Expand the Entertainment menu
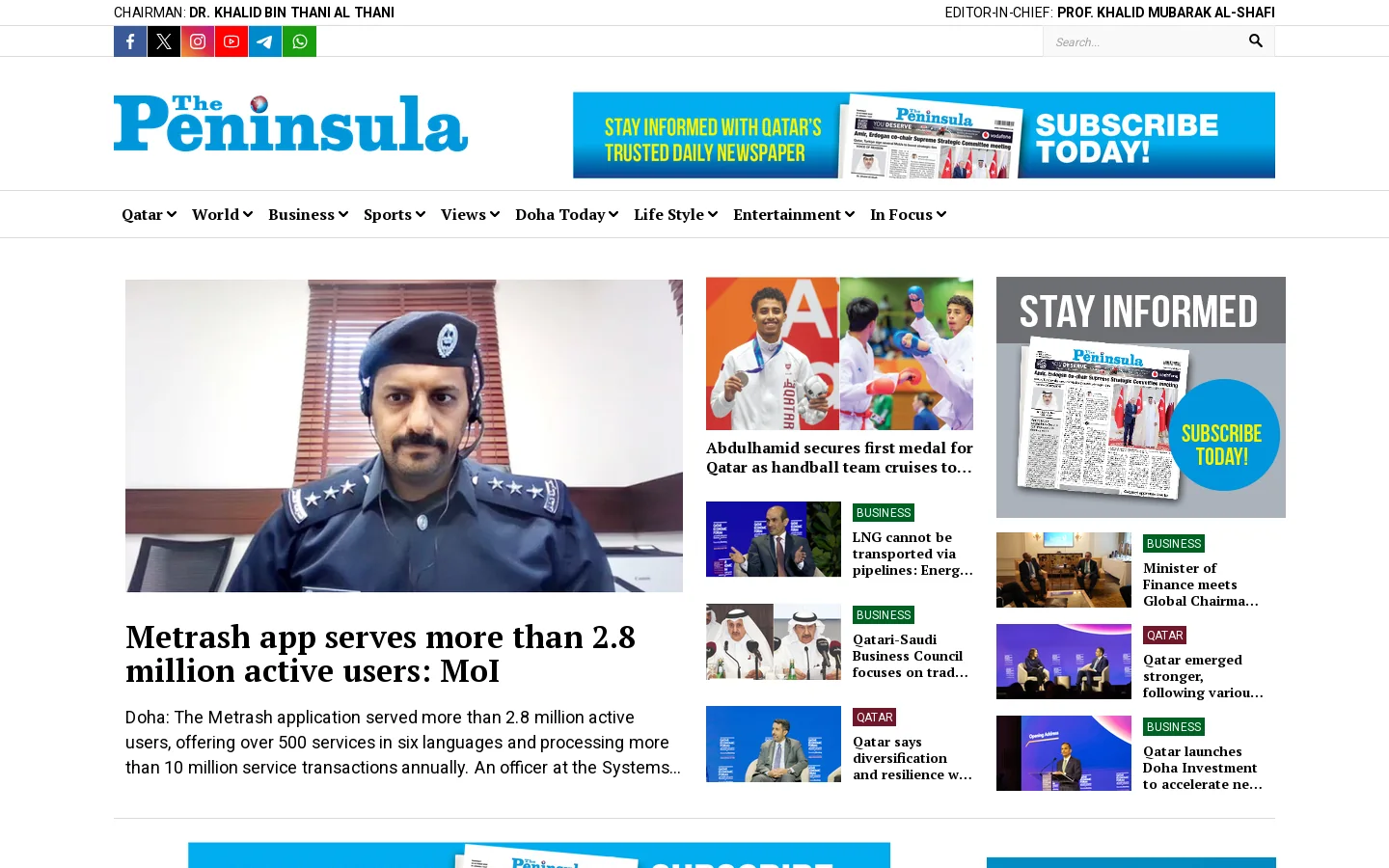 [794, 214]
